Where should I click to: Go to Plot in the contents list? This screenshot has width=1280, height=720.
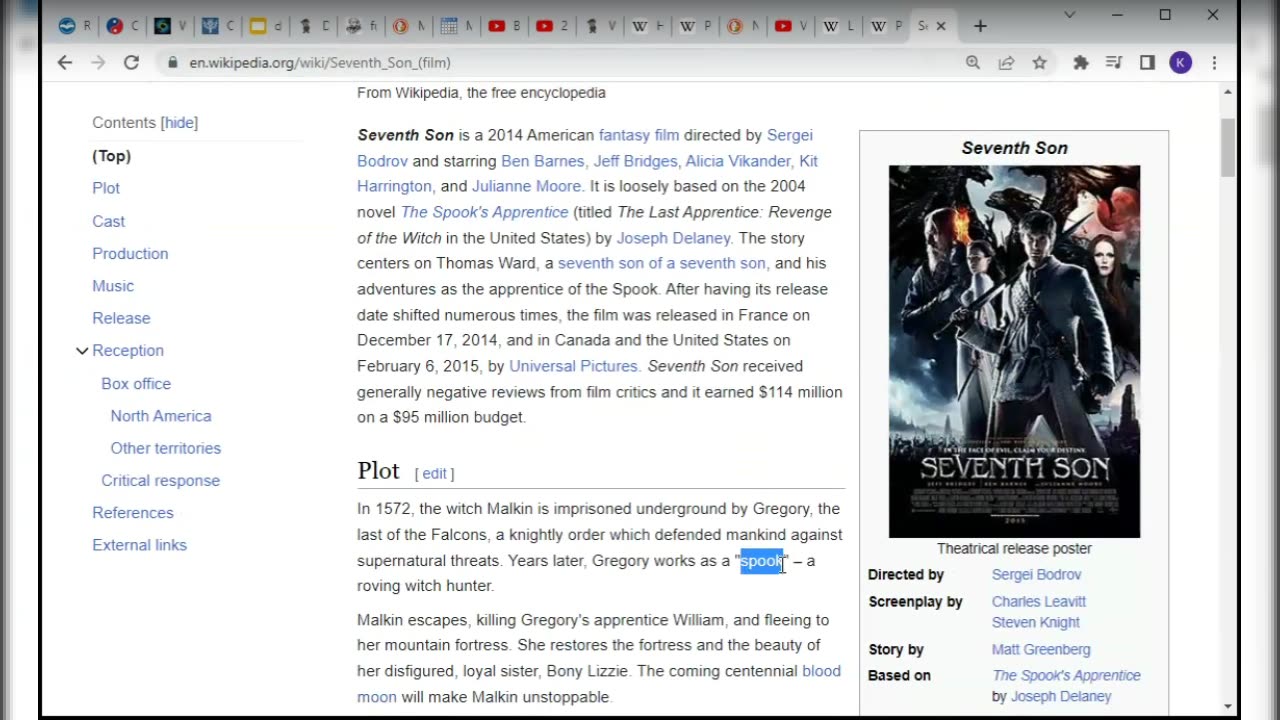(106, 188)
